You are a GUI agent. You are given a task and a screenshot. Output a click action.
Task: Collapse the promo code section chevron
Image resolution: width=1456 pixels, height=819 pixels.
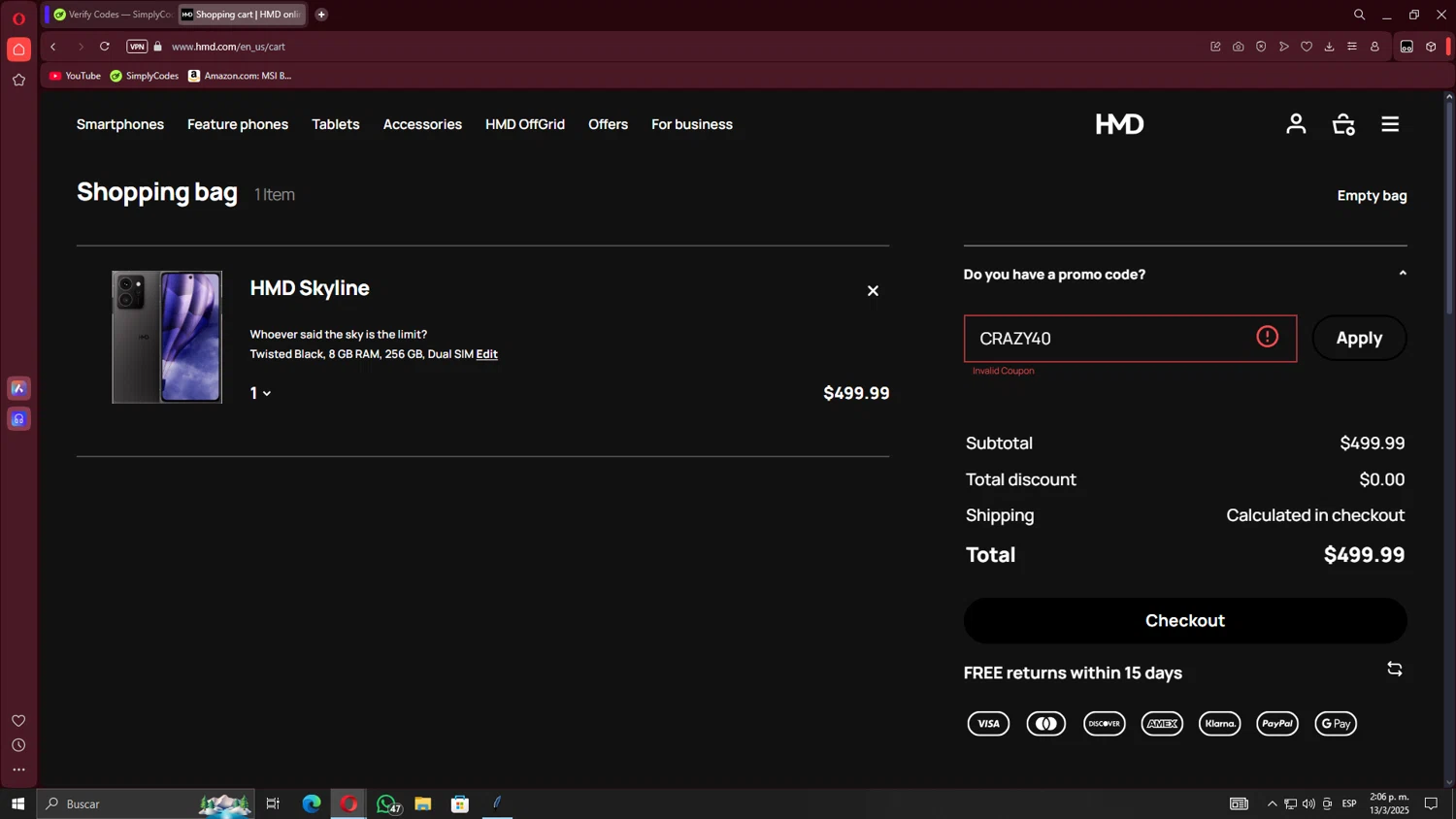[1403, 274]
